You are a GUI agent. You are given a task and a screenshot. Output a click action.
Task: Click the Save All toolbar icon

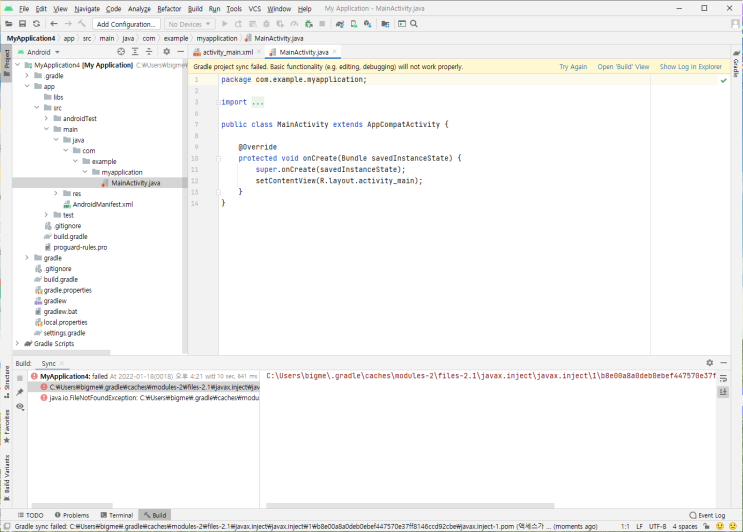pos(22,24)
